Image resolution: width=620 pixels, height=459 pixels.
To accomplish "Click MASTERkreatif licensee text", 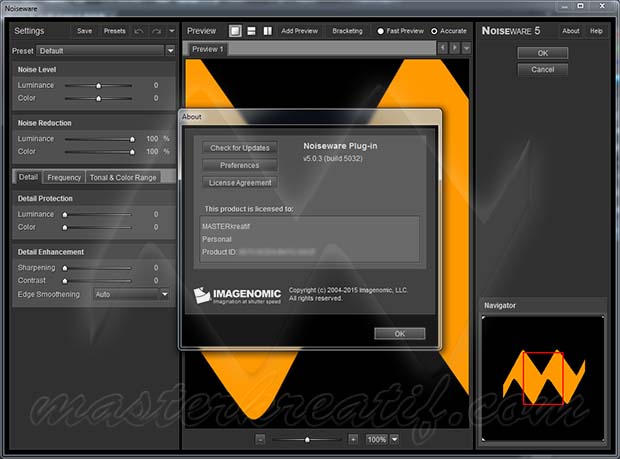I will click(x=226, y=227).
